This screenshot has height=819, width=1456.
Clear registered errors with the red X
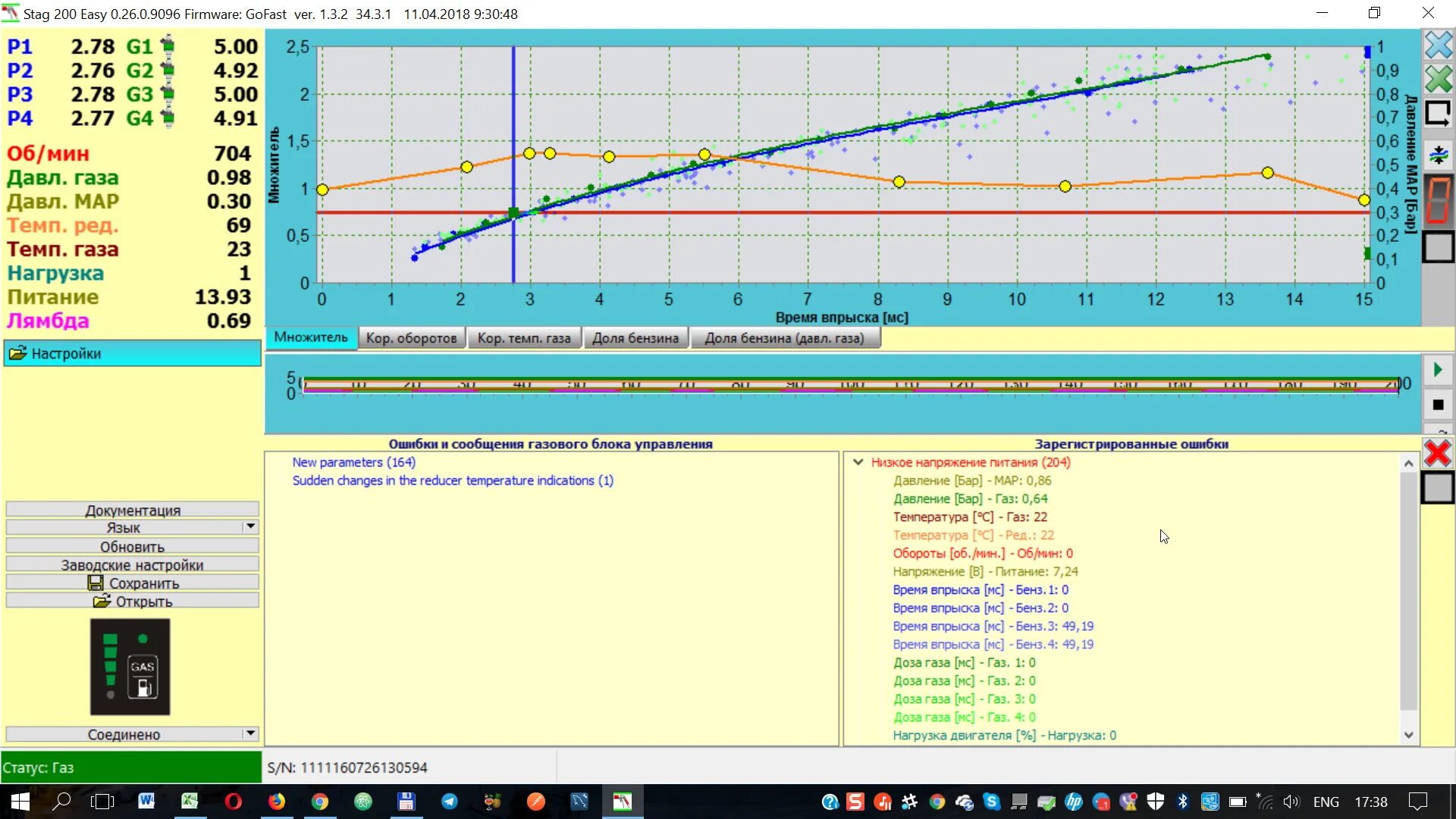[x=1438, y=453]
